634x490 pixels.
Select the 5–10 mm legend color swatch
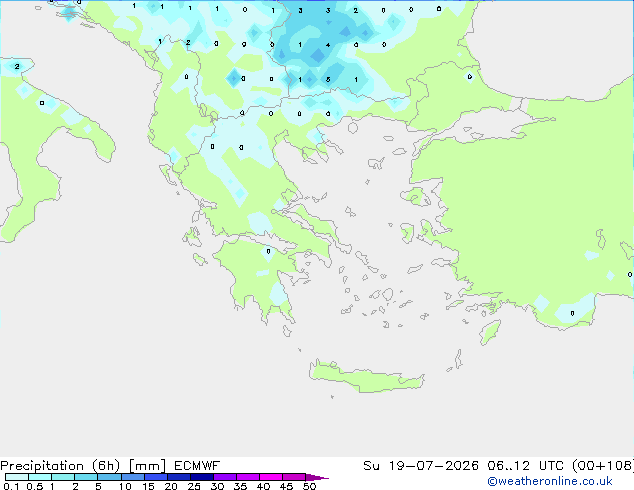tap(109, 477)
